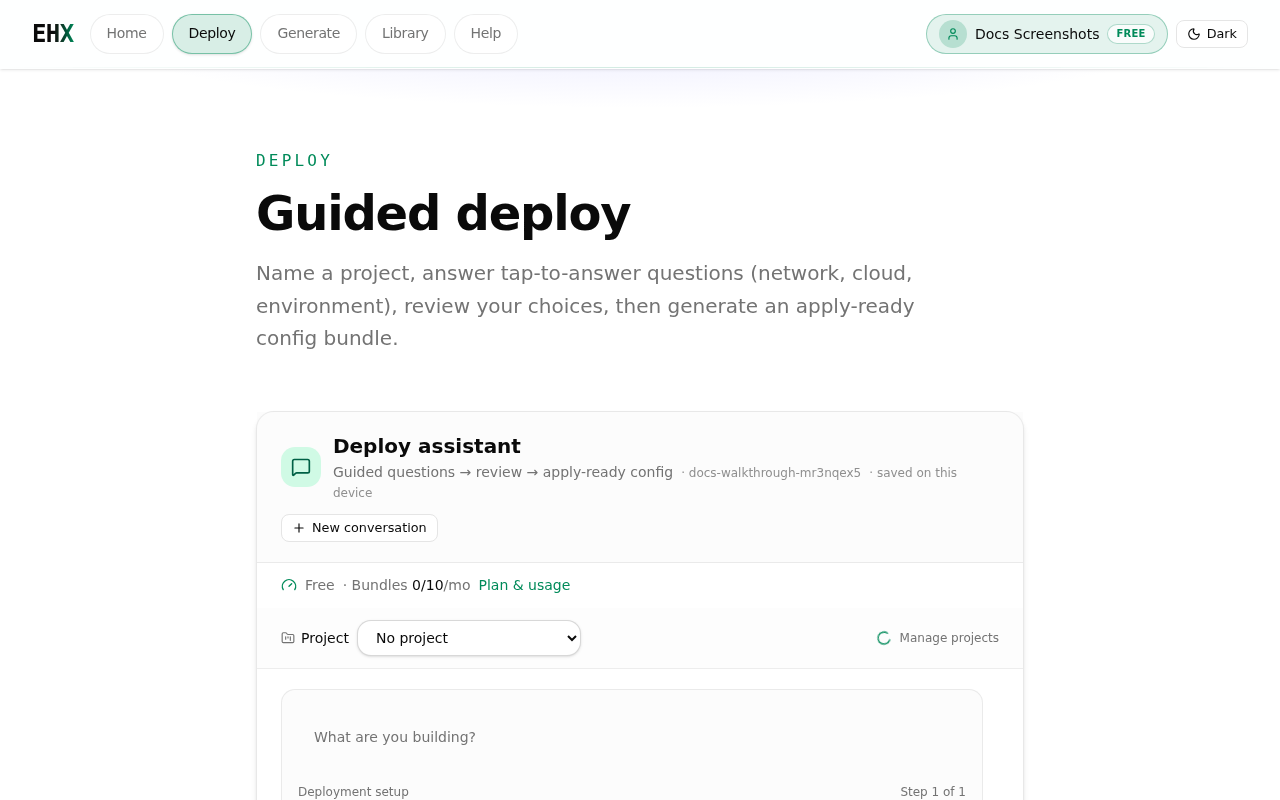Click the Guided deploy heading

click(443, 213)
